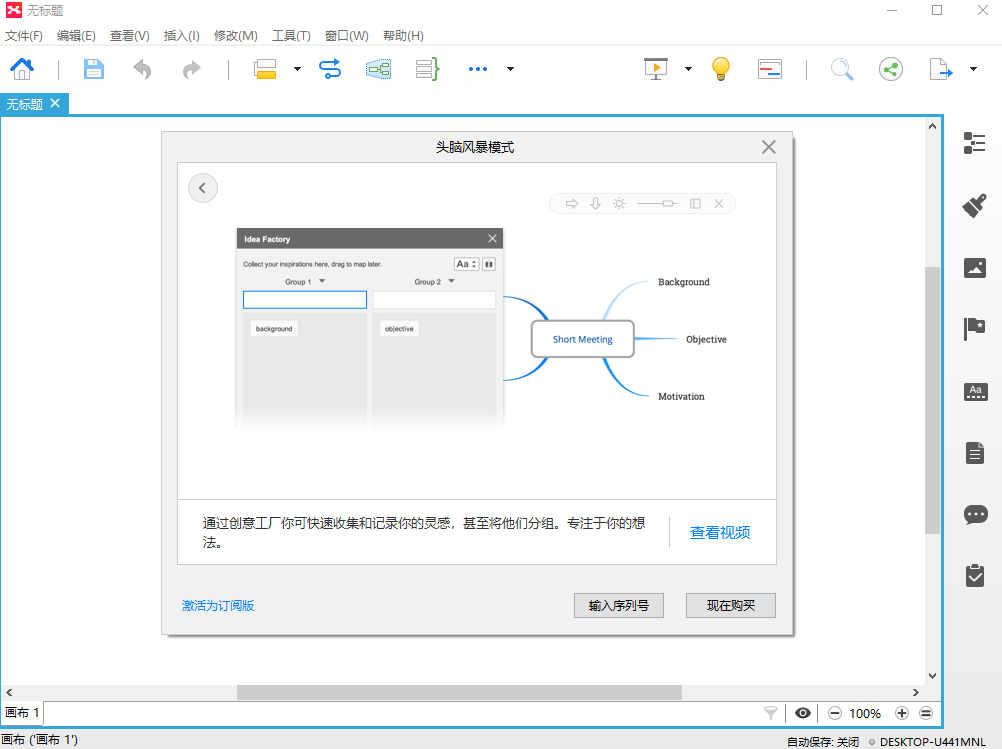This screenshot has height=749, width=1002.
Task: Start presentation mode
Action: [656, 69]
